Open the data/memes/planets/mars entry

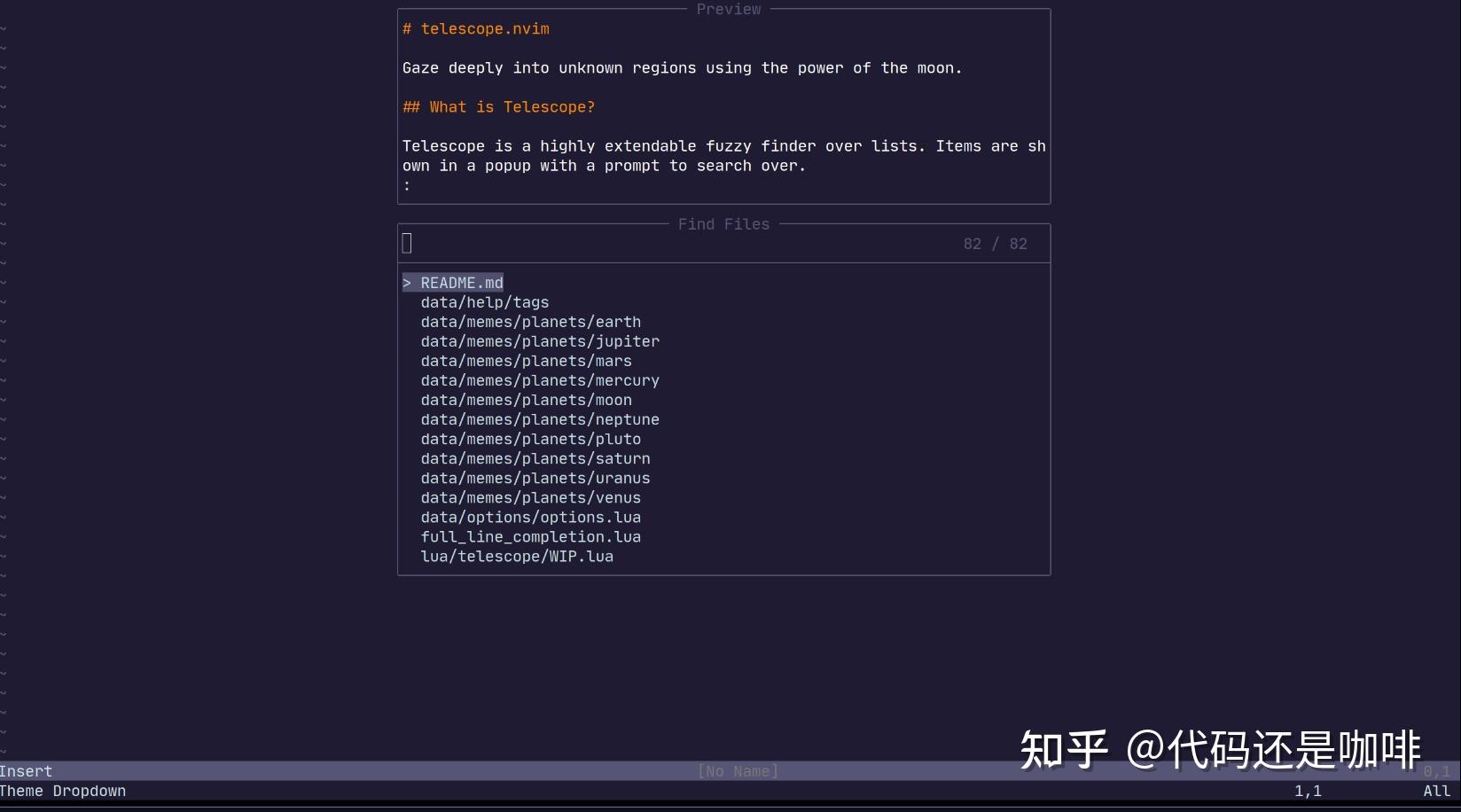(526, 361)
